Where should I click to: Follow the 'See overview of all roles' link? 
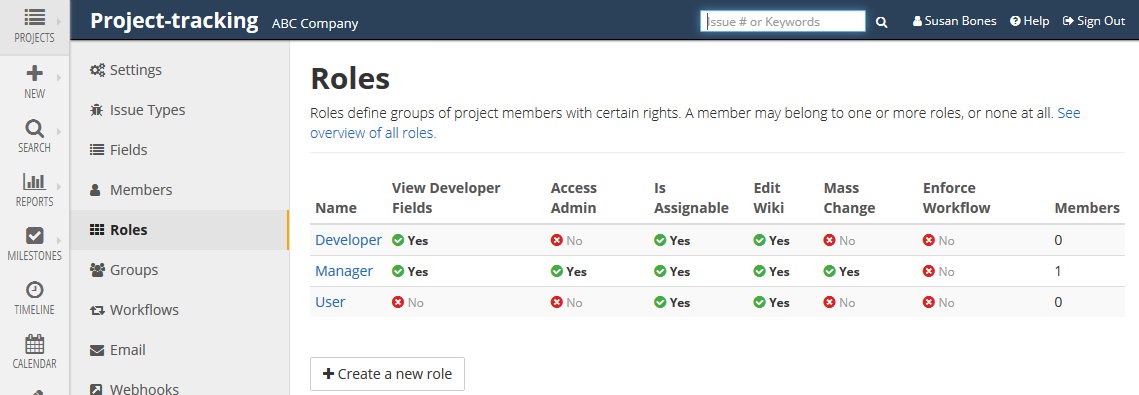coord(373,134)
